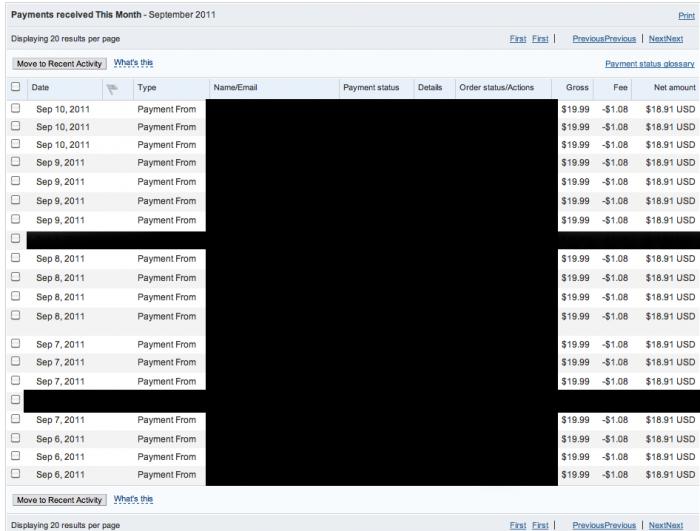Click the Payment status column header
Viewport: 700px width, 531px height.
coord(371,88)
